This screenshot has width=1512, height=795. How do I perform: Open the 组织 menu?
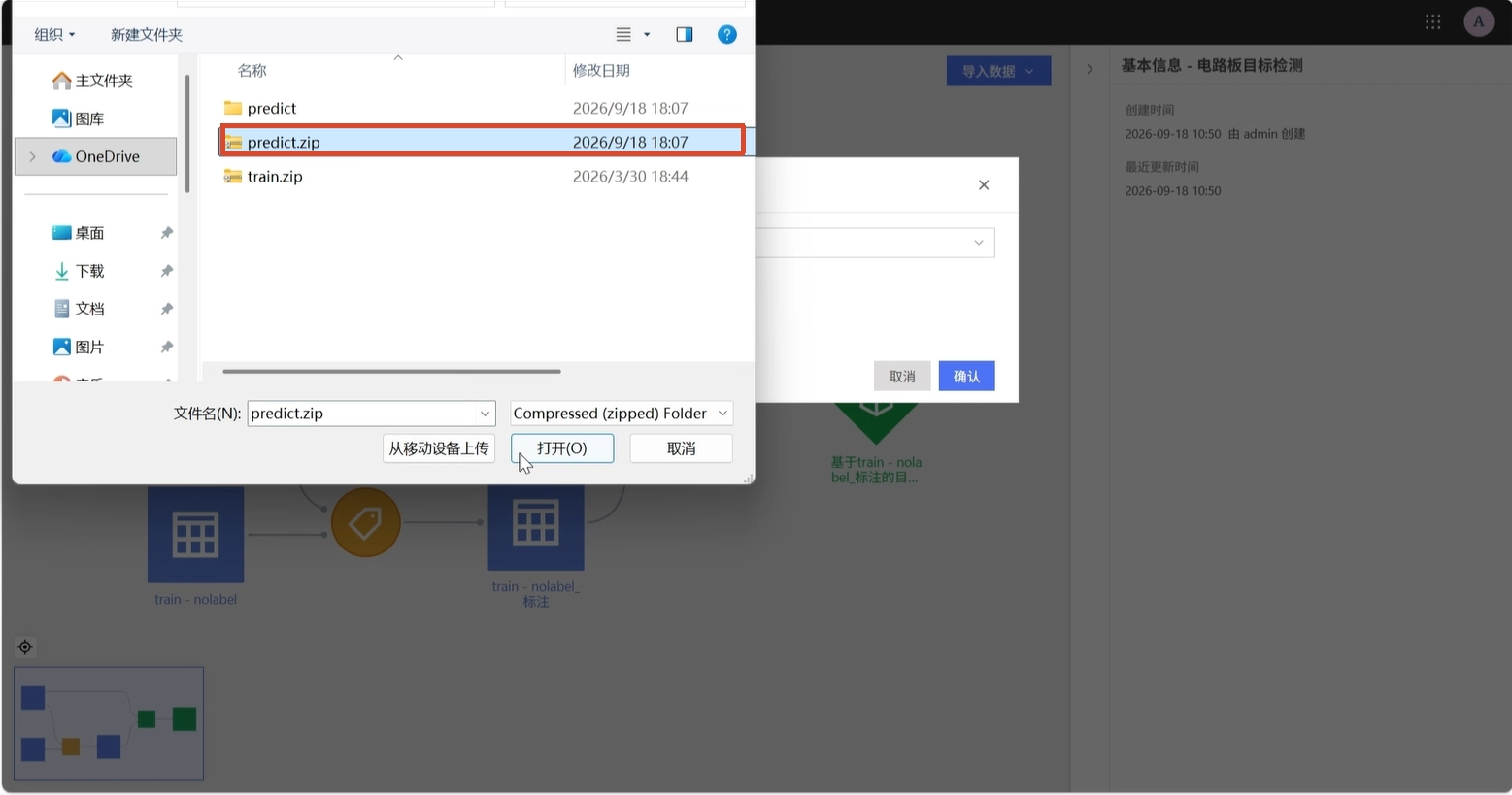point(54,35)
